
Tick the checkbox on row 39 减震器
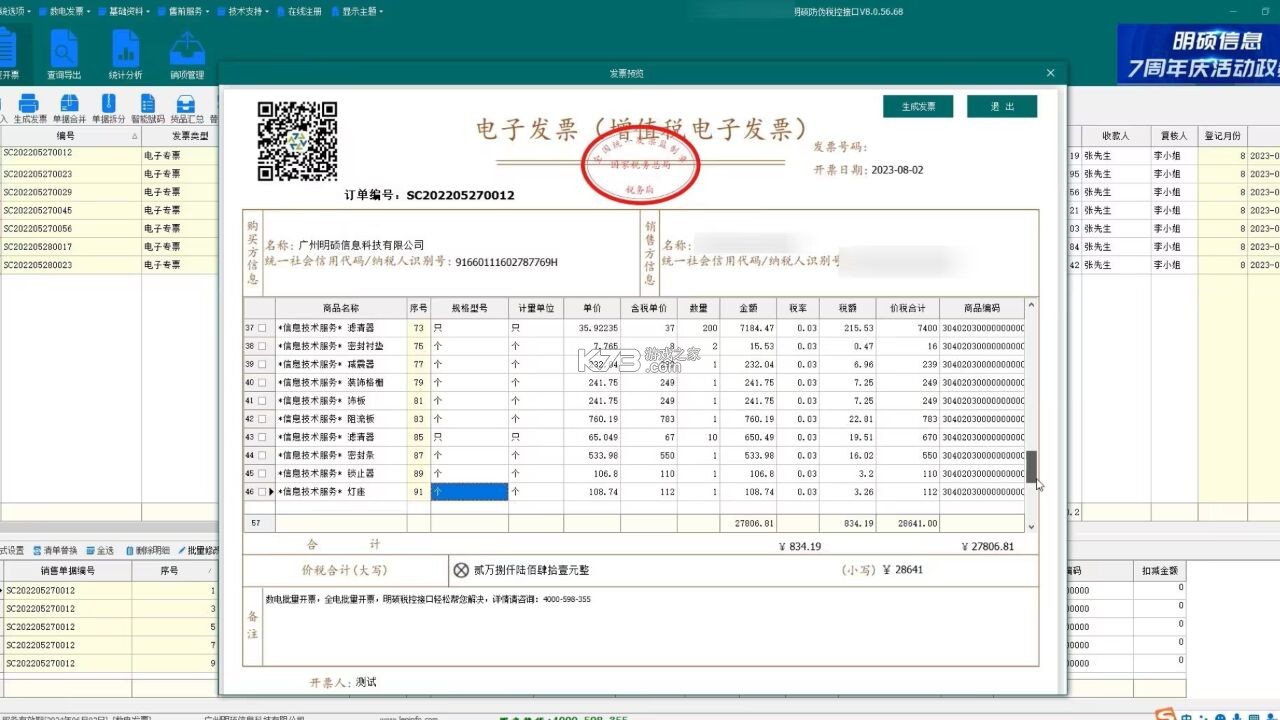[x=263, y=365]
